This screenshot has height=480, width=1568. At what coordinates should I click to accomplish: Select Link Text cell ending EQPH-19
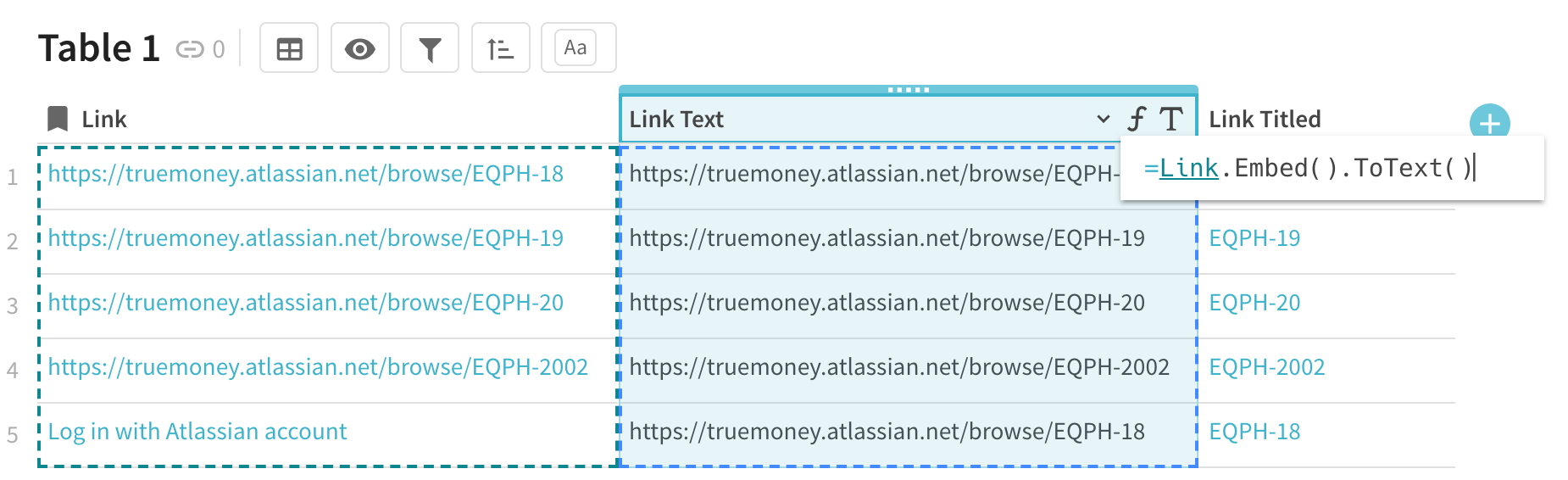[909, 242]
